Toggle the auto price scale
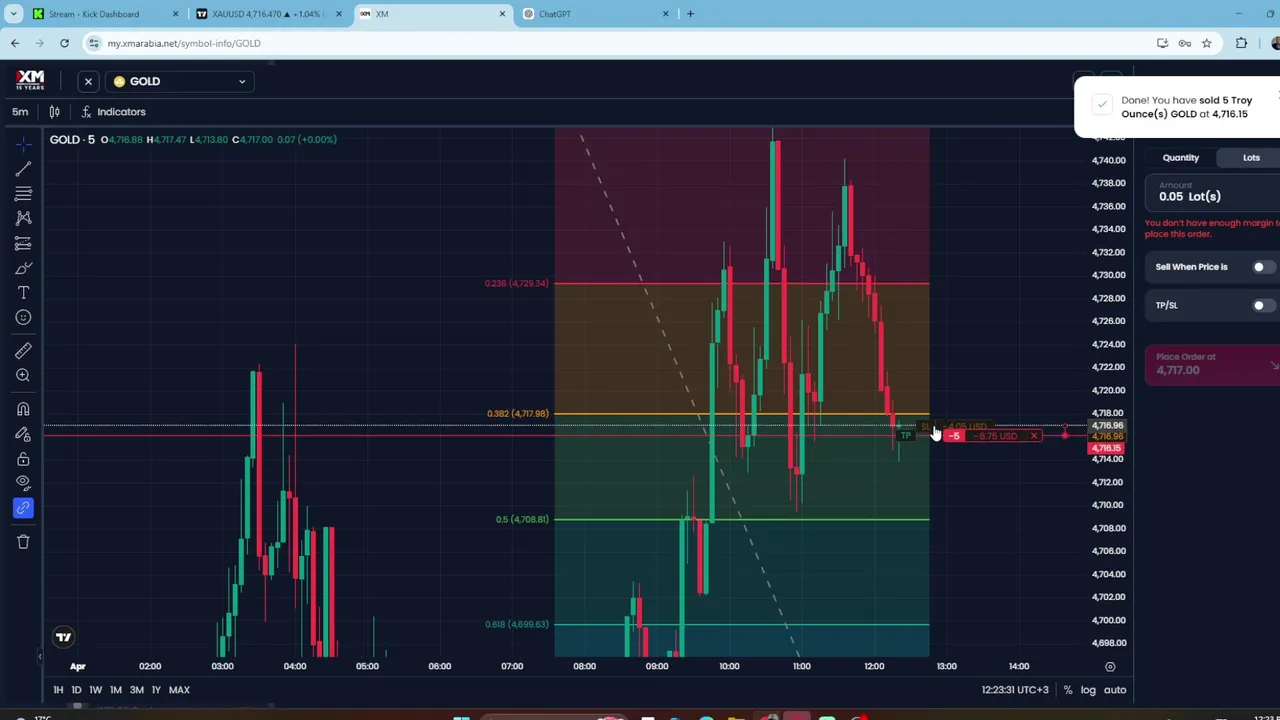This screenshot has width=1280, height=720. pyautogui.click(x=1115, y=690)
